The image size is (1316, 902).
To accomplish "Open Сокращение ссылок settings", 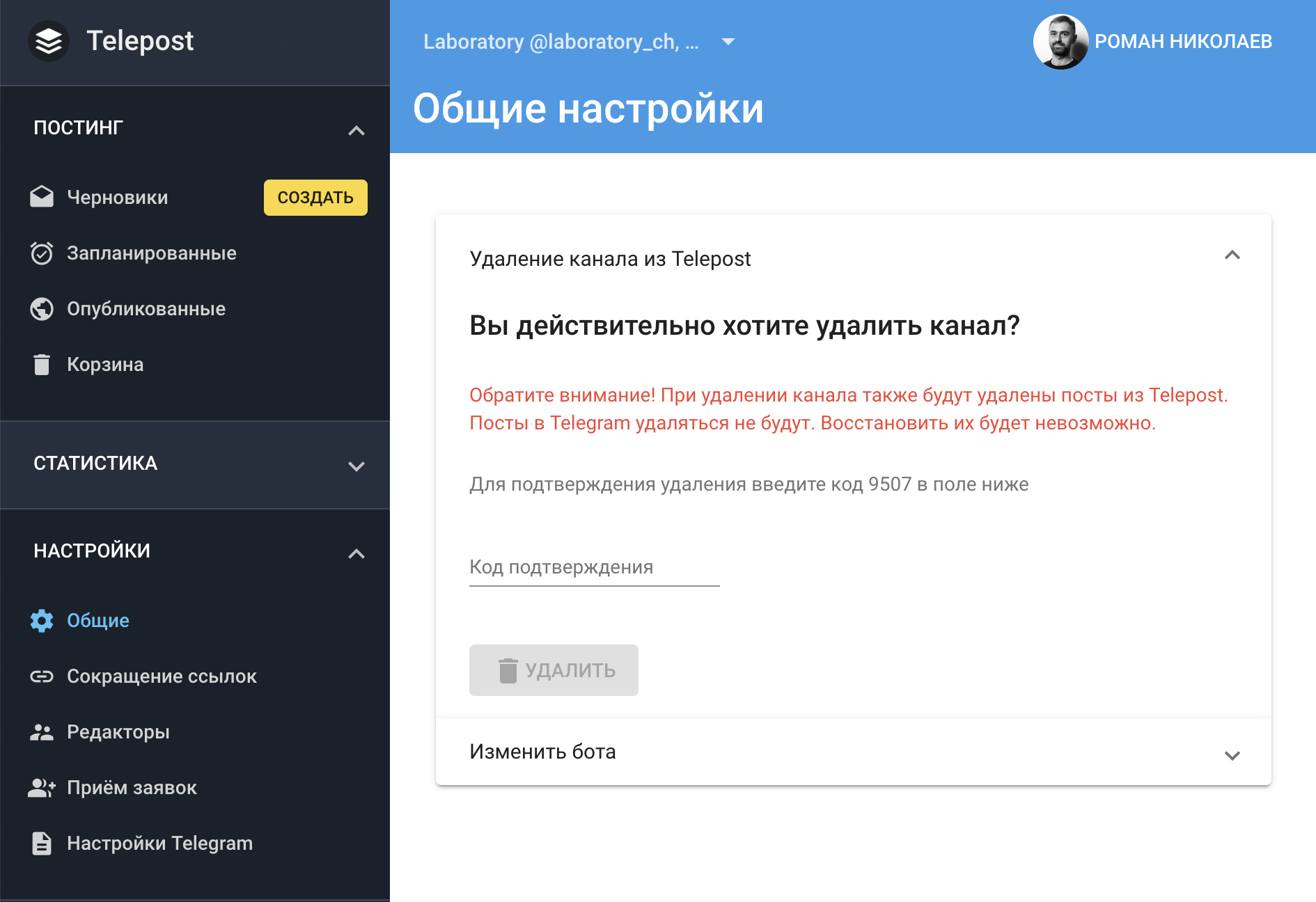I will (x=162, y=676).
